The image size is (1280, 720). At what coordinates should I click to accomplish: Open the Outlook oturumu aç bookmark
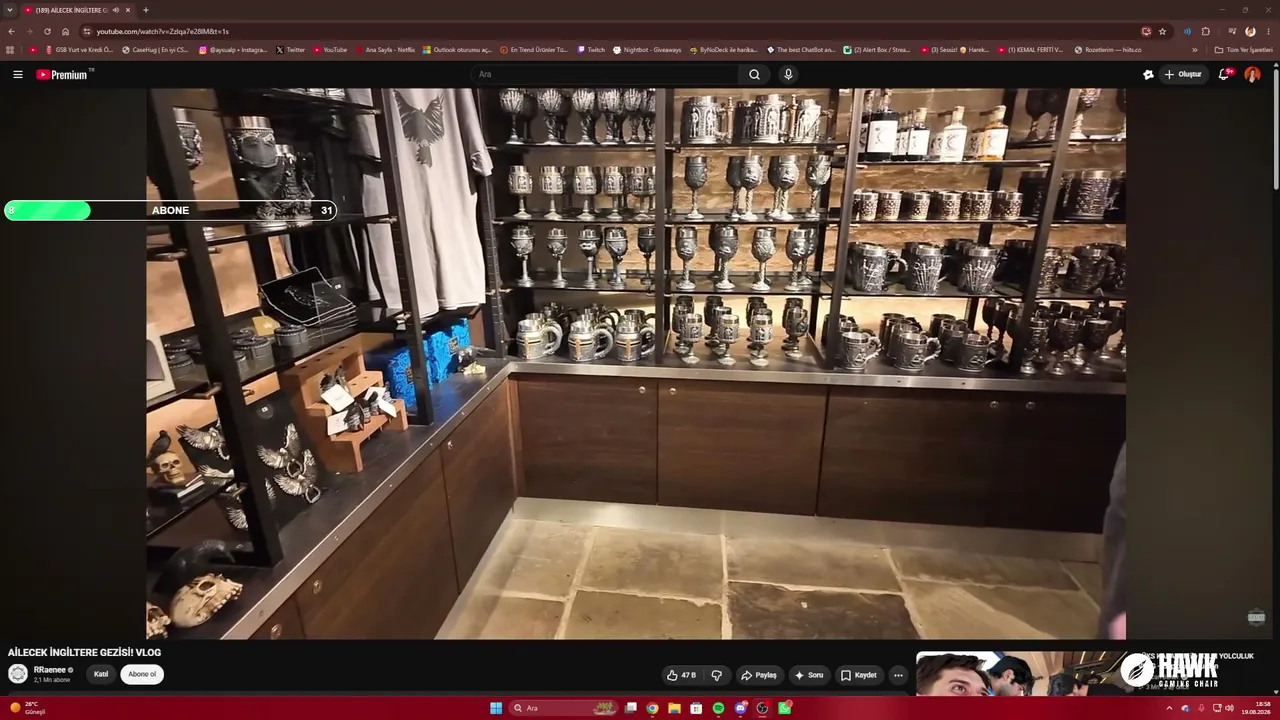point(458,49)
